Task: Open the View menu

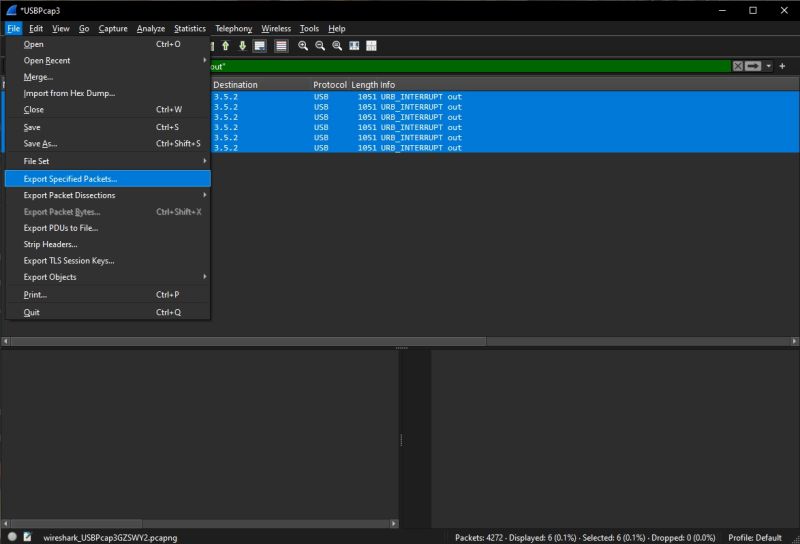Action: pyautogui.click(x=61, y=29)
